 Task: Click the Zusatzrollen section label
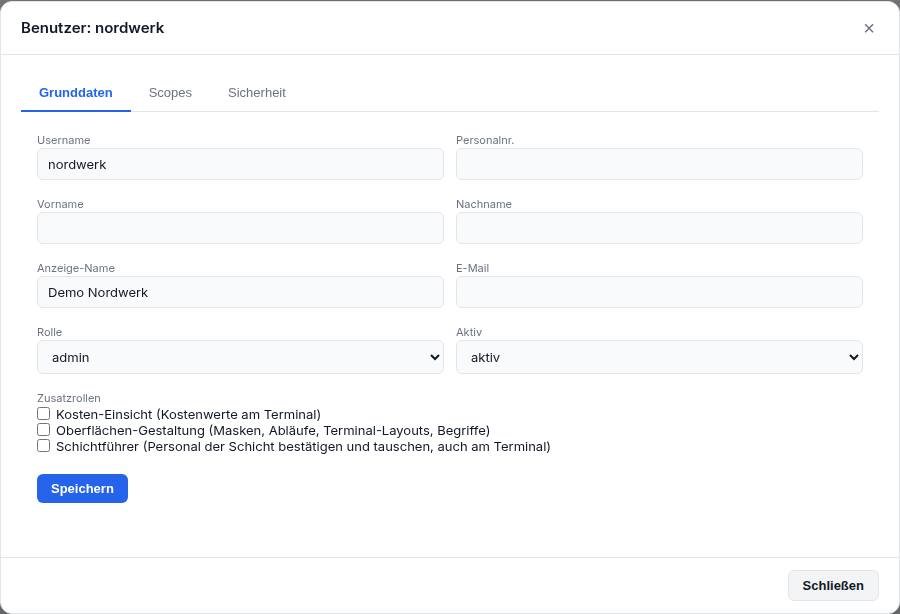coord(69,398)
